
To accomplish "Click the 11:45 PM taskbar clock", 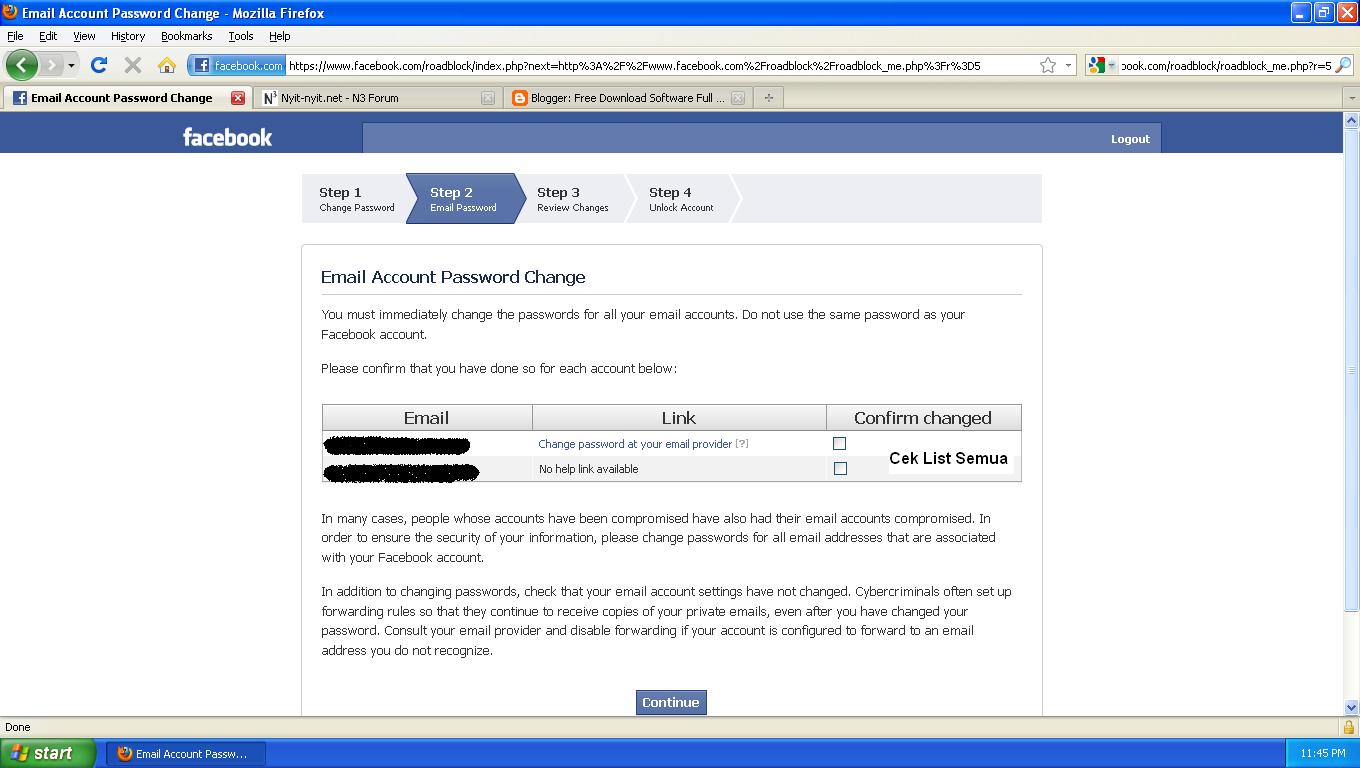I will pyautogui.click(x=1323, y=754).
